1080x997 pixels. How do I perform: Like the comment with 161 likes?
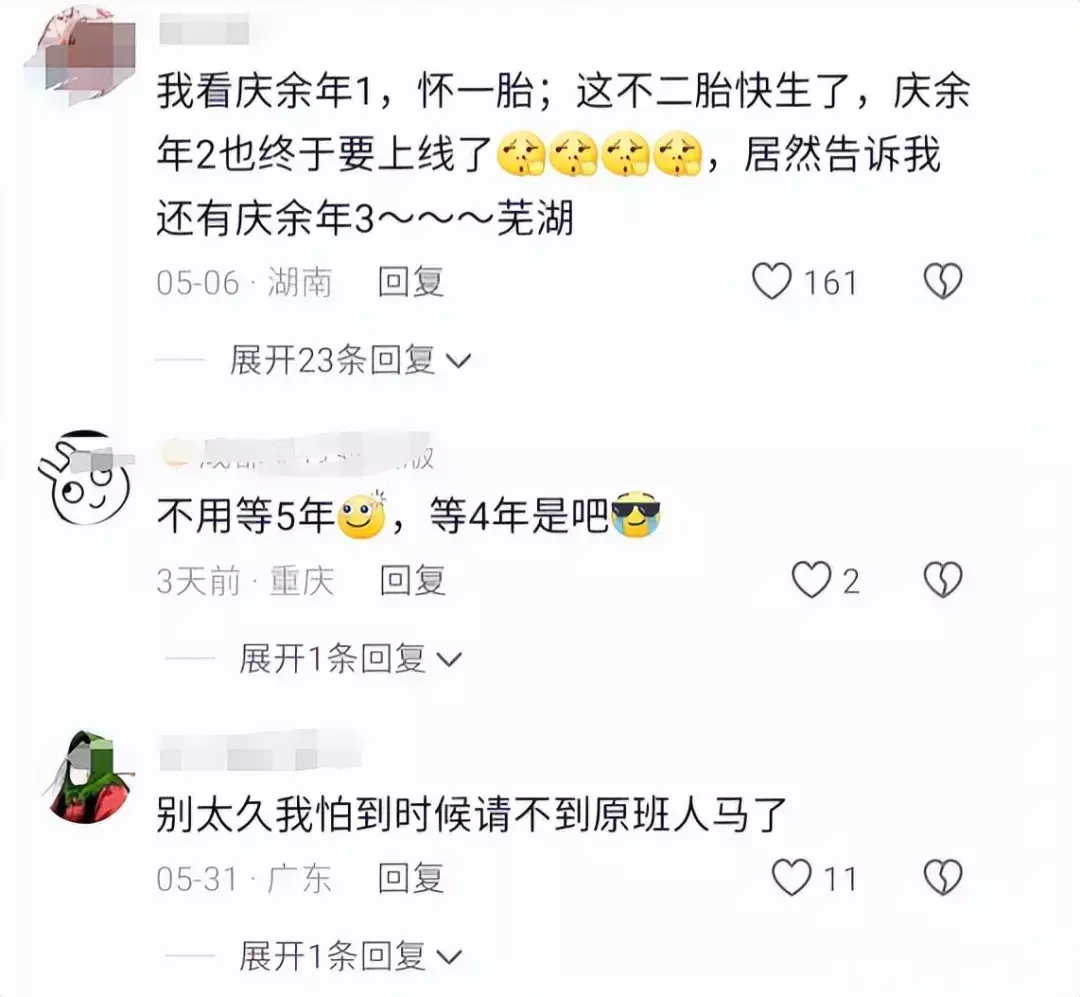[x=771, y=282]
